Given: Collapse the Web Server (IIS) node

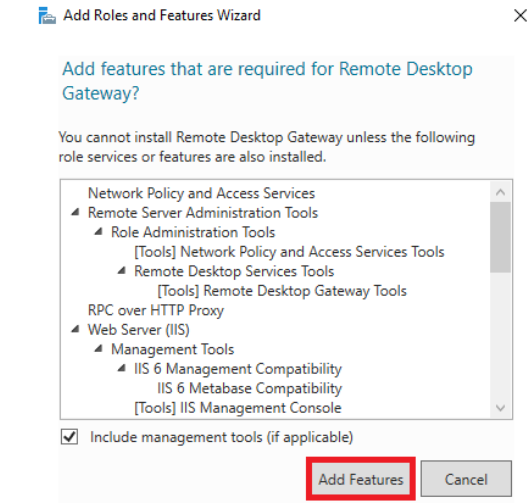Looking at the screenshot, I should point(75,329).
